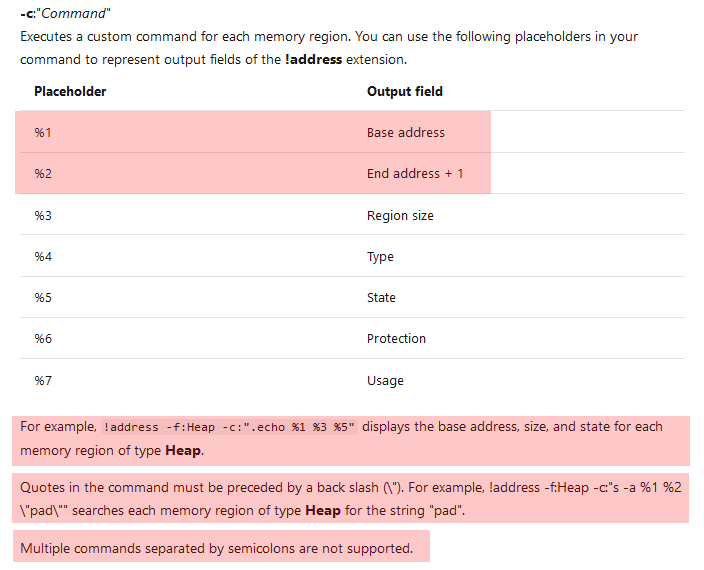Click the %5 placeholder cell
This screenshot has height=570, width=704.
click(x=43, y=298)
